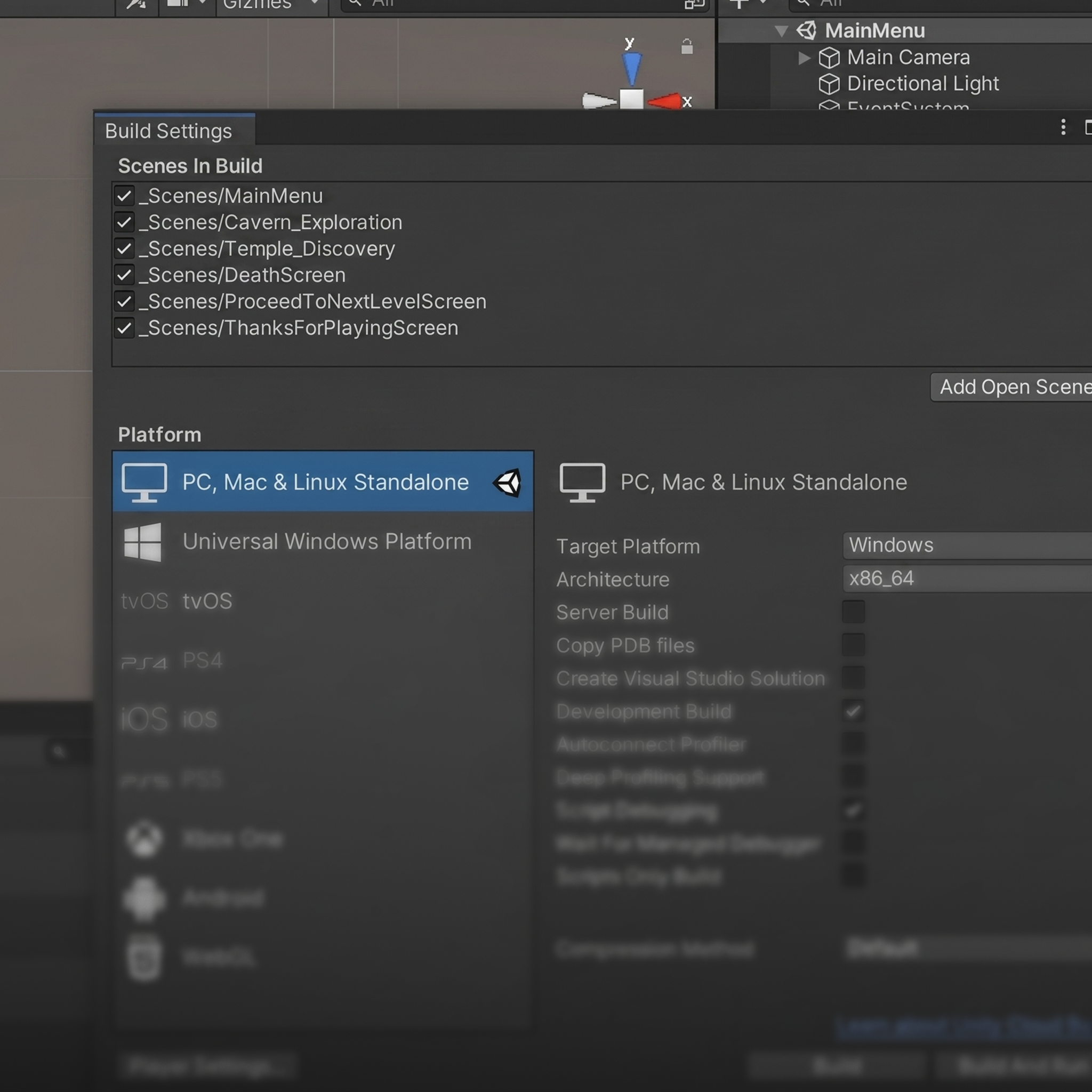Expand Main Camera in the Hierarchy
Viewport: 1092px width, 1092px height.
click(x=804, y=58)
